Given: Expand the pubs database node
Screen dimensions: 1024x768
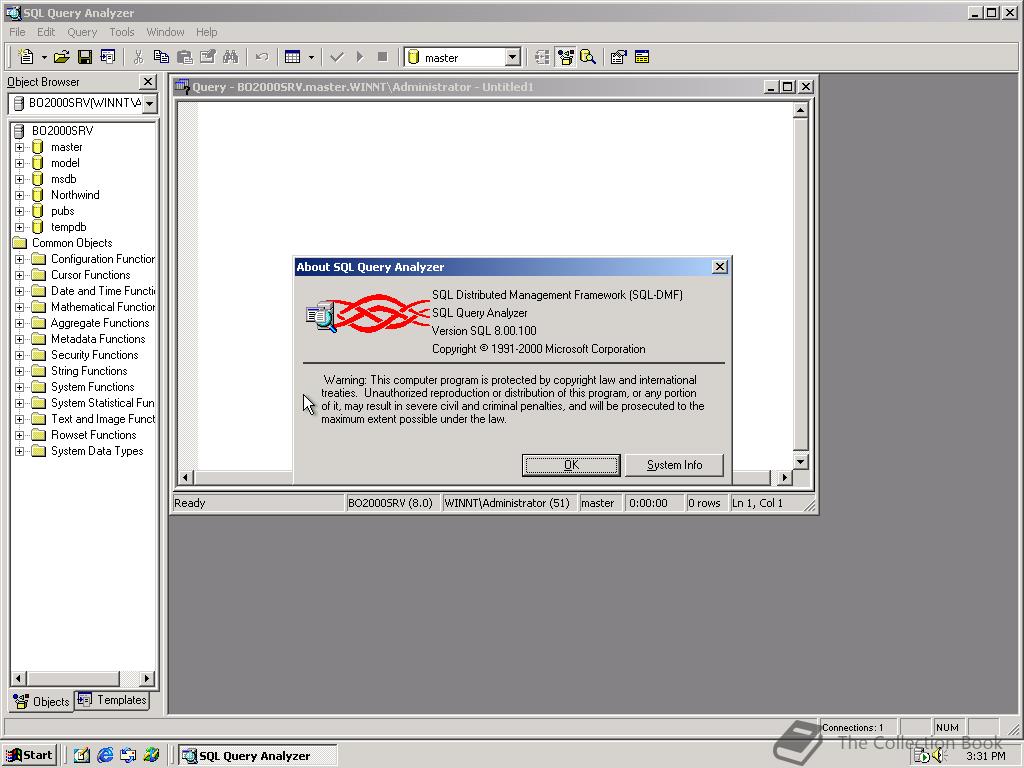Looking at the screenshot, I should click(20, 211).
